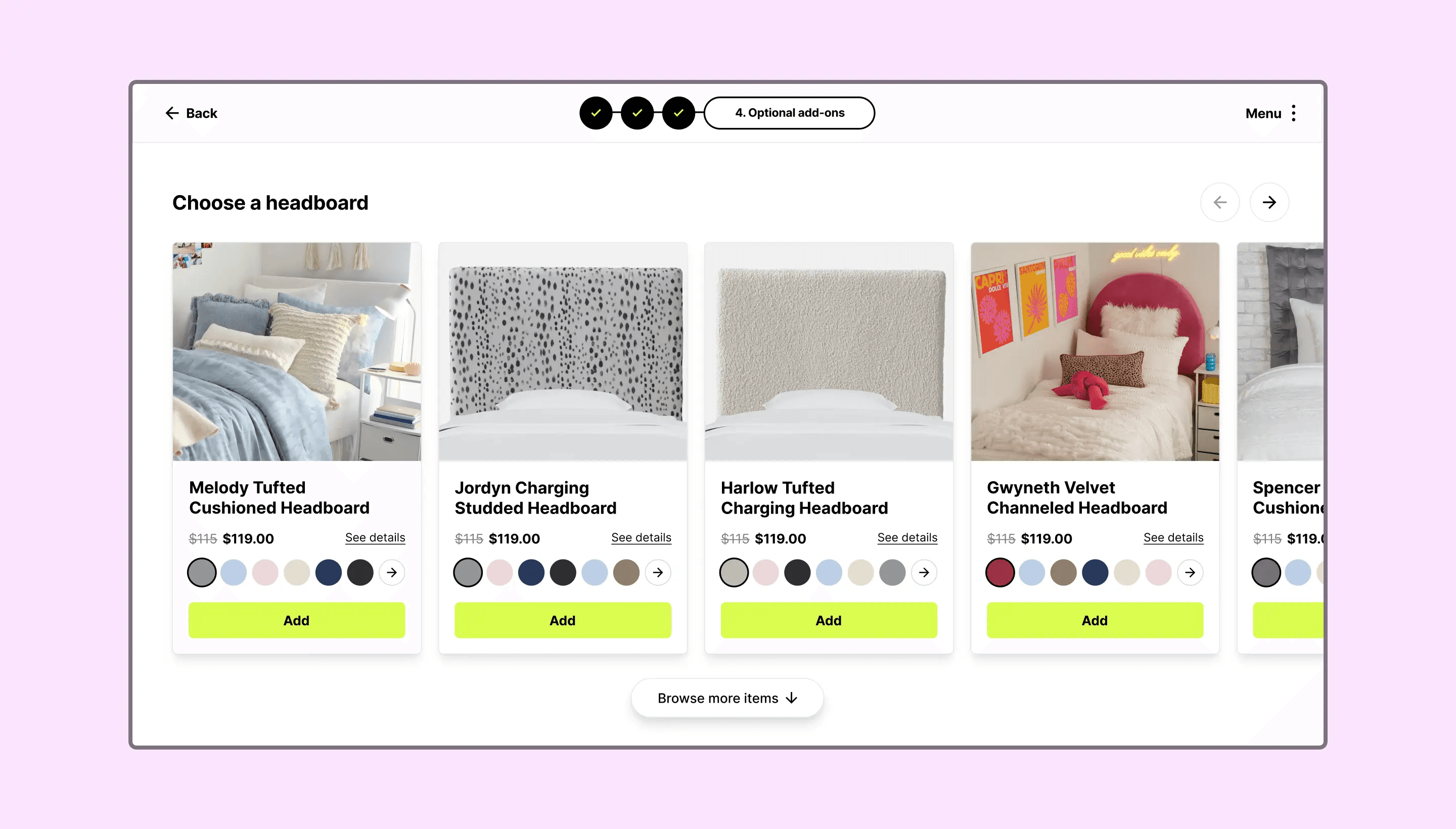The width and height of the screenshot is (1456, 829).
Task: Click the third completed step checkmark
Action: click(x=678, y=113)
